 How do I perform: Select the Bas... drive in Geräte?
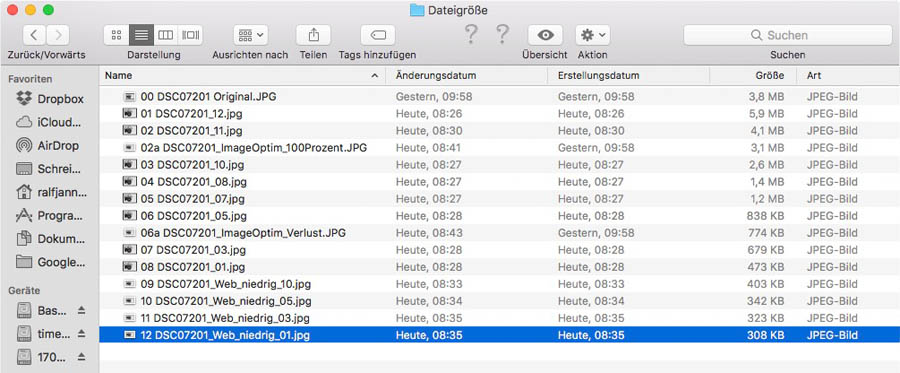41,310
